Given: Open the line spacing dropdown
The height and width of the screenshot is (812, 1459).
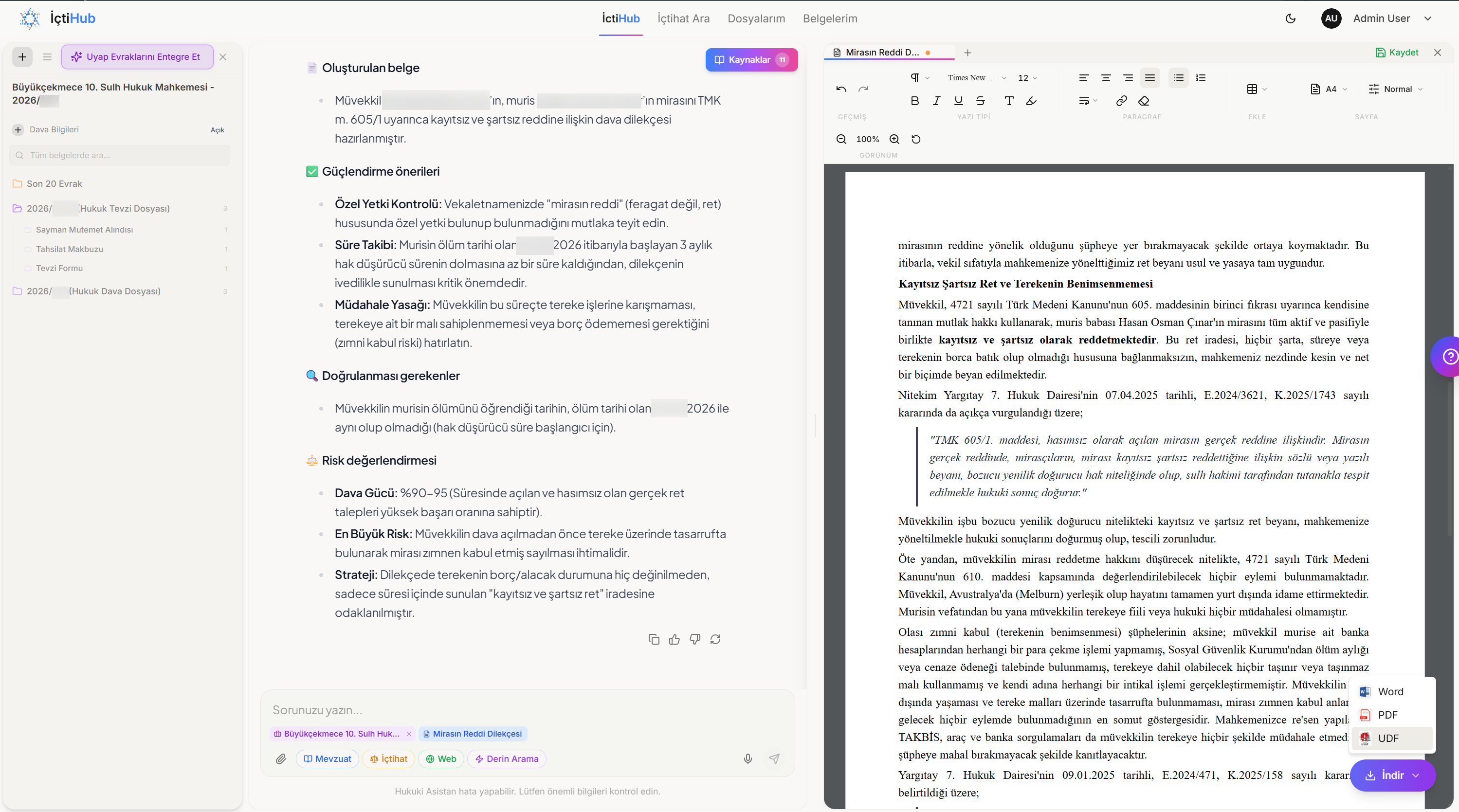Looking at the screenshot, I should coord(1088,101).
